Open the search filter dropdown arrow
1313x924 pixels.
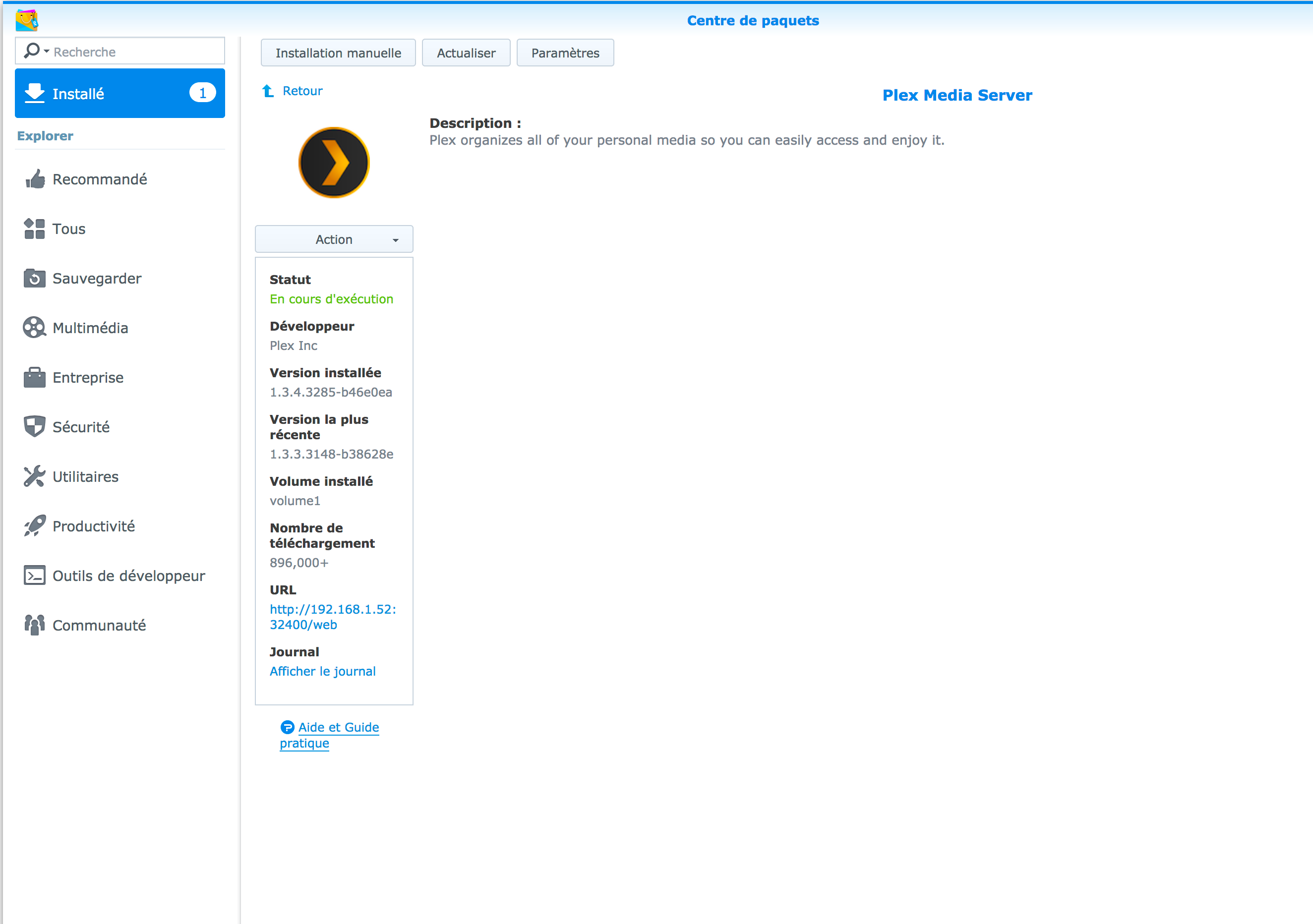click(x=47, y=52)
